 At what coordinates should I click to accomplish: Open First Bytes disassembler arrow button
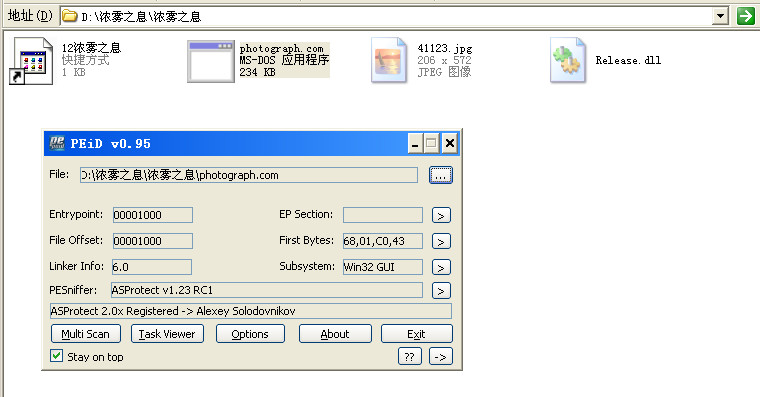click(441, 241)
